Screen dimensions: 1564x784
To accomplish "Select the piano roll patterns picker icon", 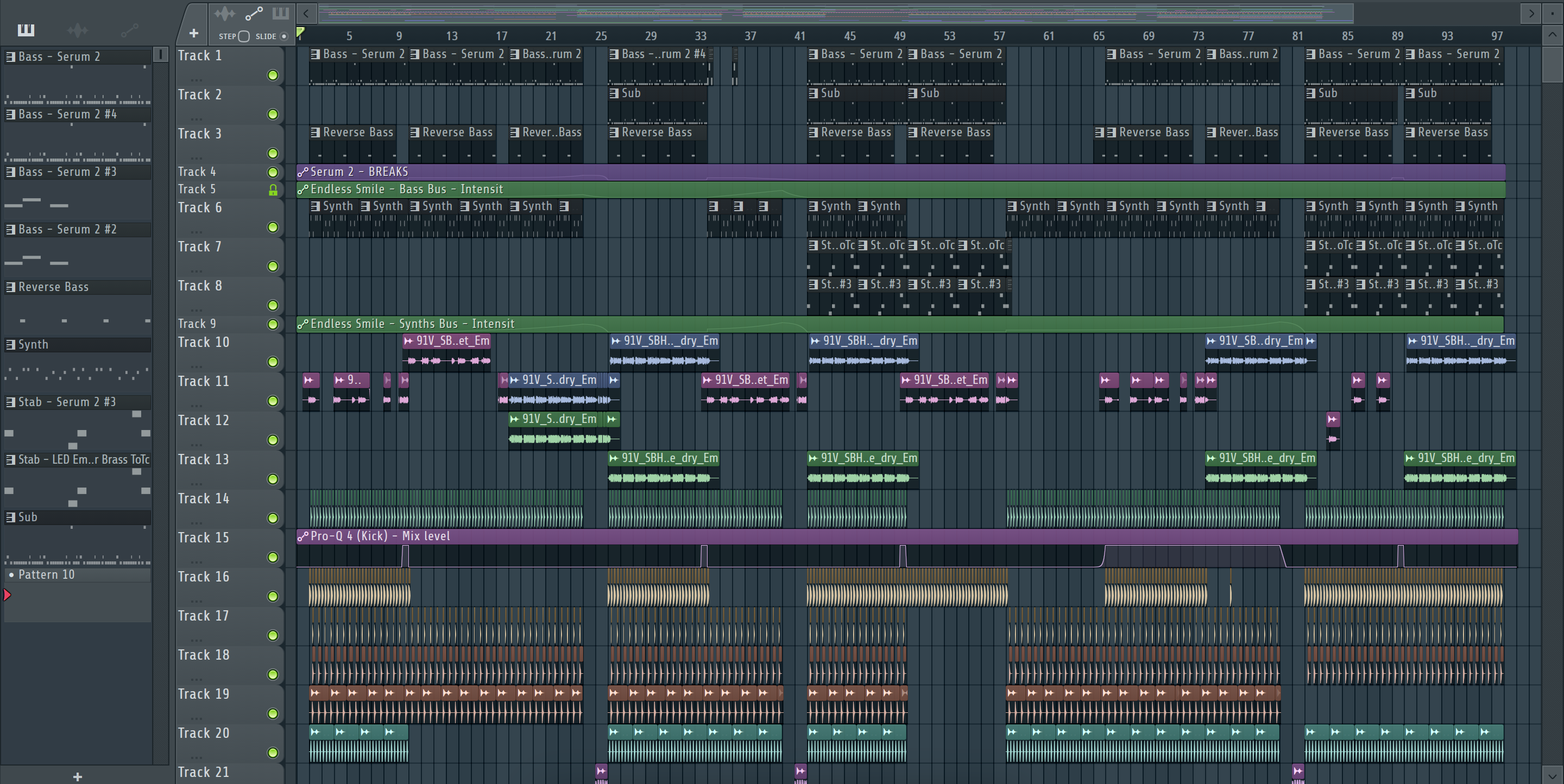I will (x=26, y=30).
